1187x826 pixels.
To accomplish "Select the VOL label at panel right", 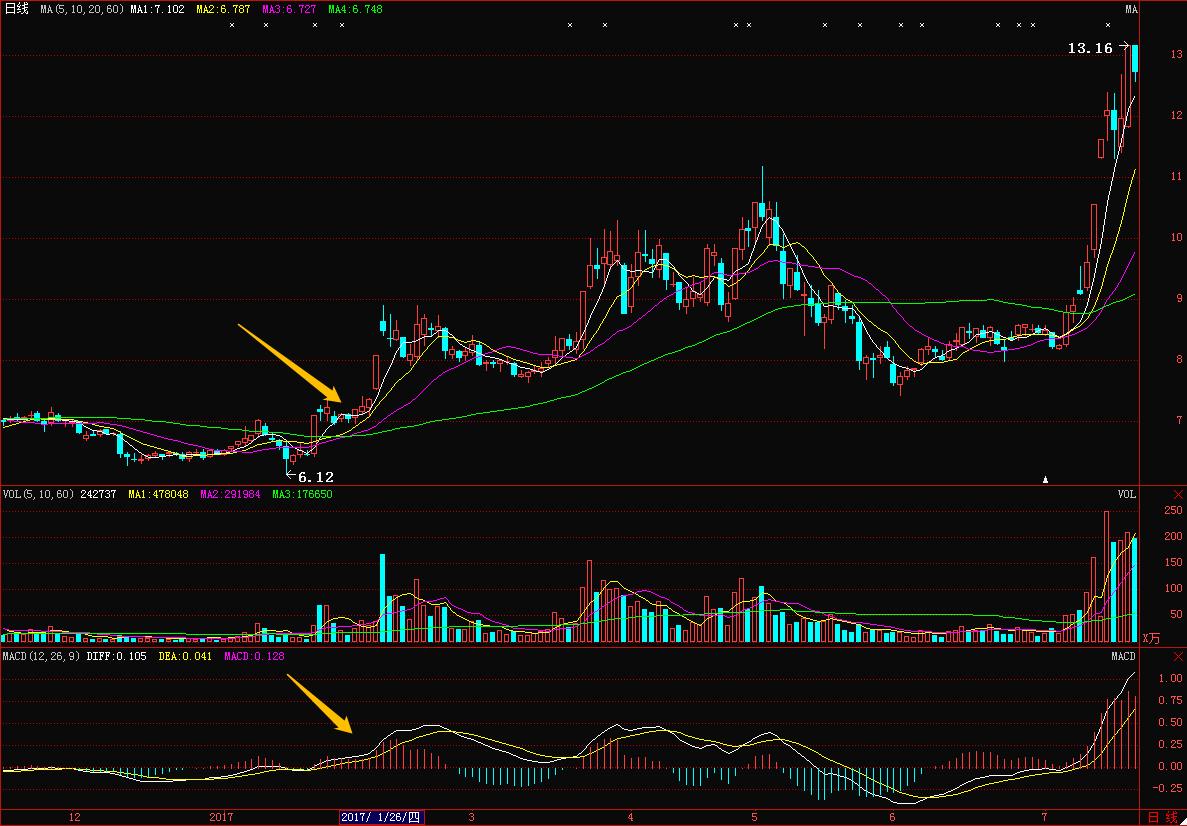I will pos(1127,494).
